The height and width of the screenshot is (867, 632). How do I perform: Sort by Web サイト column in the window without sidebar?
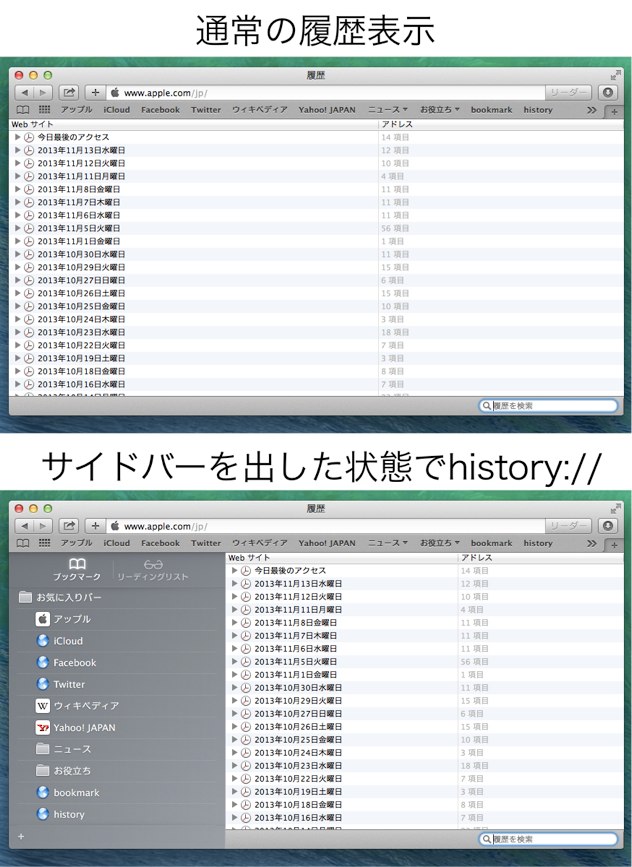click(x=194, y=124)
